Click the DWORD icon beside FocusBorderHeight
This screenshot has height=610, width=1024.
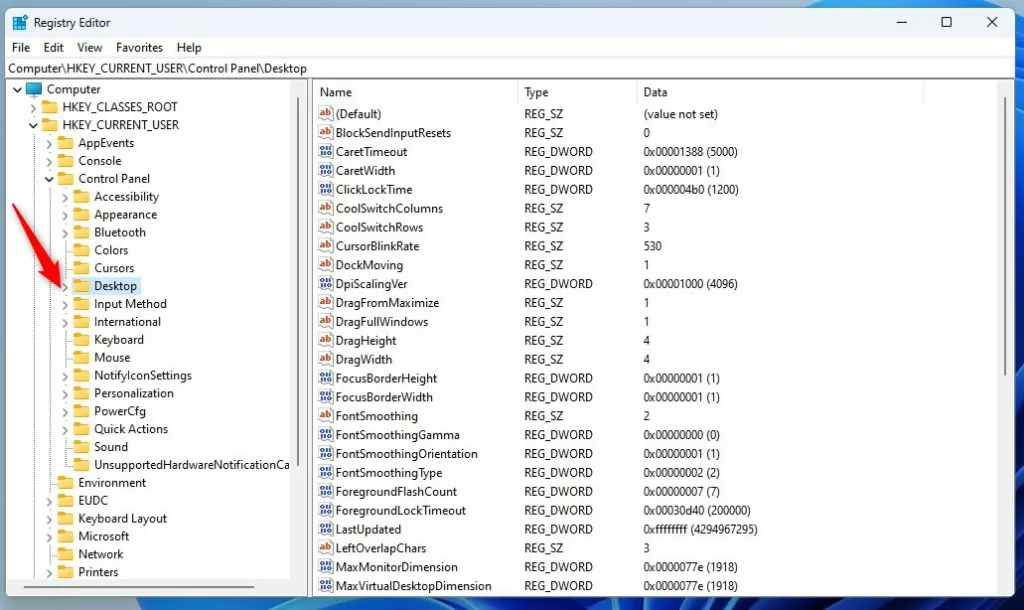click(325, 377)
